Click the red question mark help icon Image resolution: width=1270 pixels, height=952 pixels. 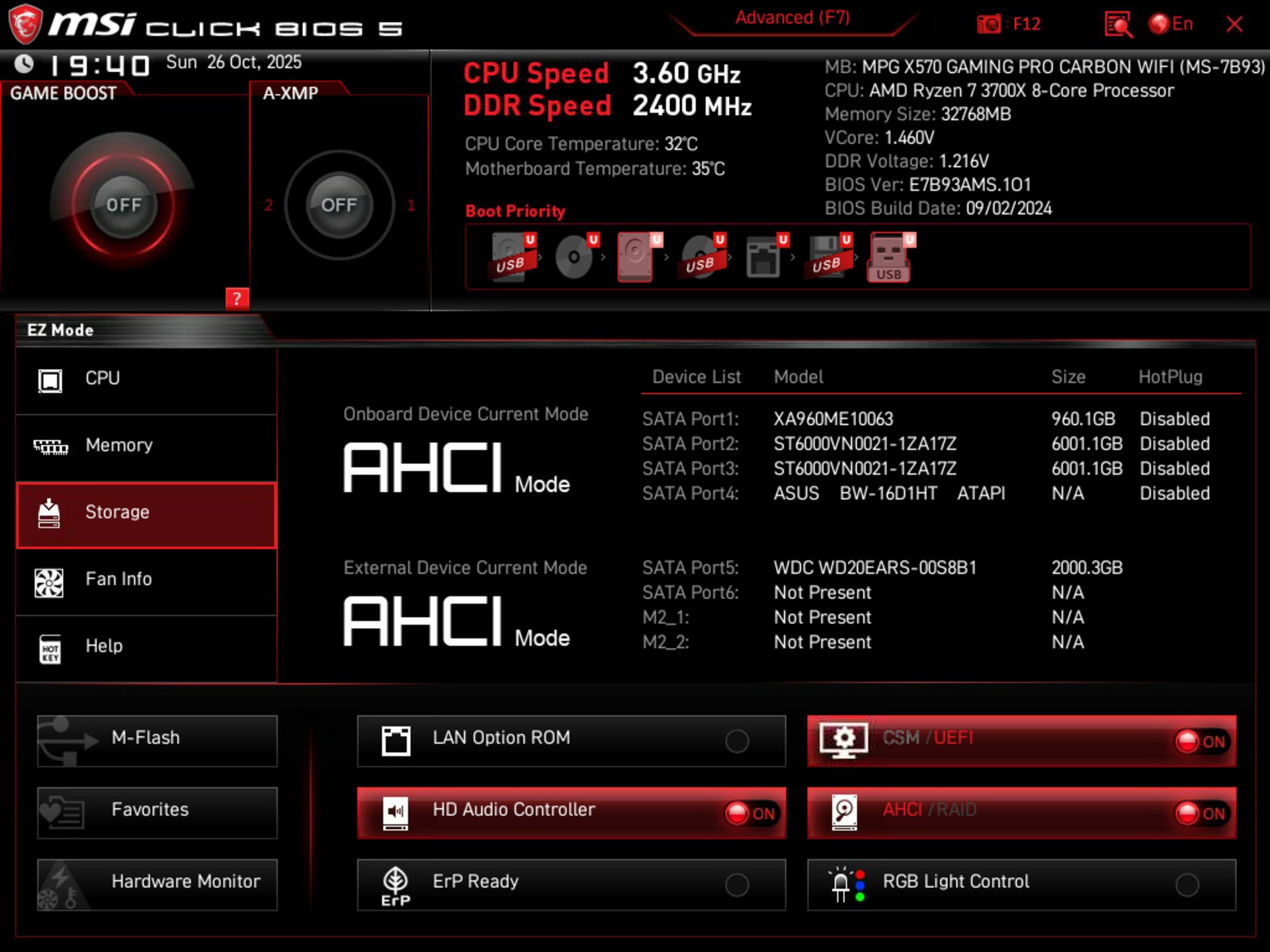tap(237, 298)
